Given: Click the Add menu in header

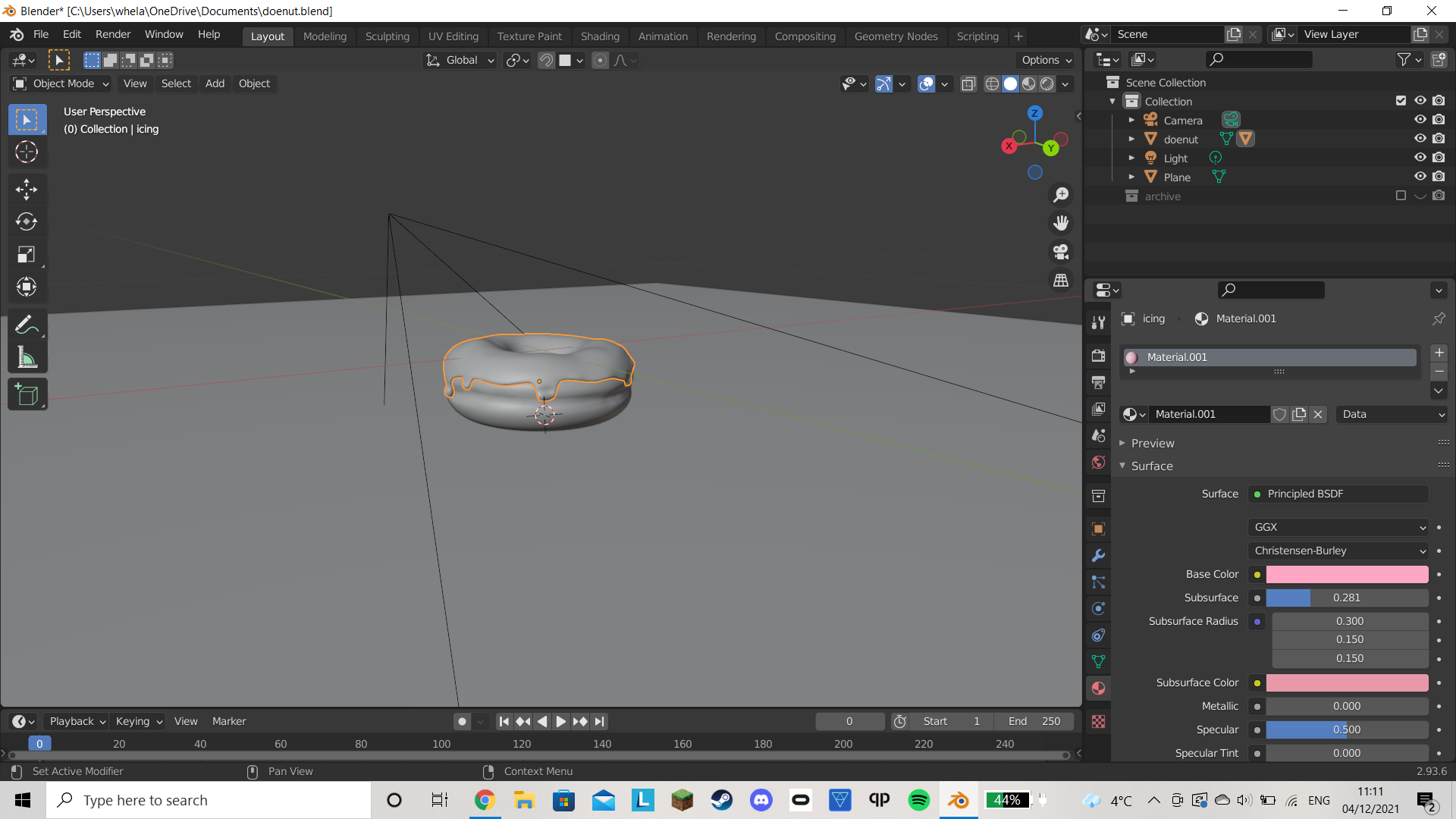Looking at the screenshot, I should pos(214,83).
